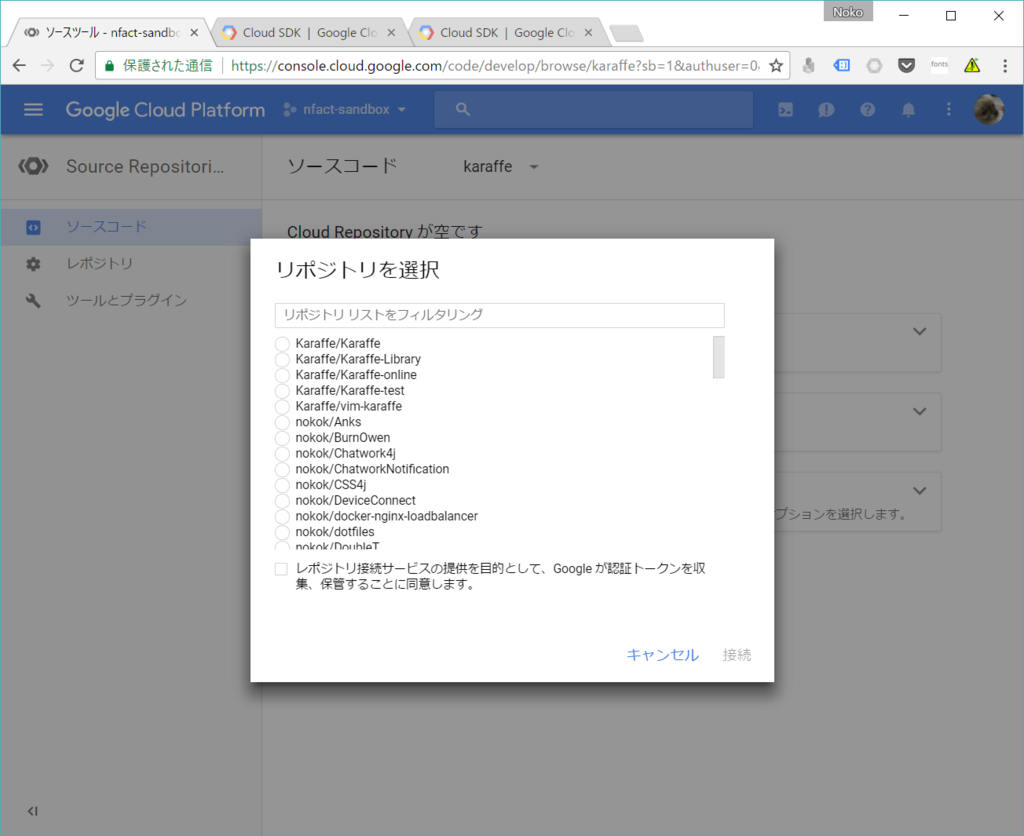Click the キャンセル button in the dialog
This screenshot has width=1024, height=836.
coord(663,654)
